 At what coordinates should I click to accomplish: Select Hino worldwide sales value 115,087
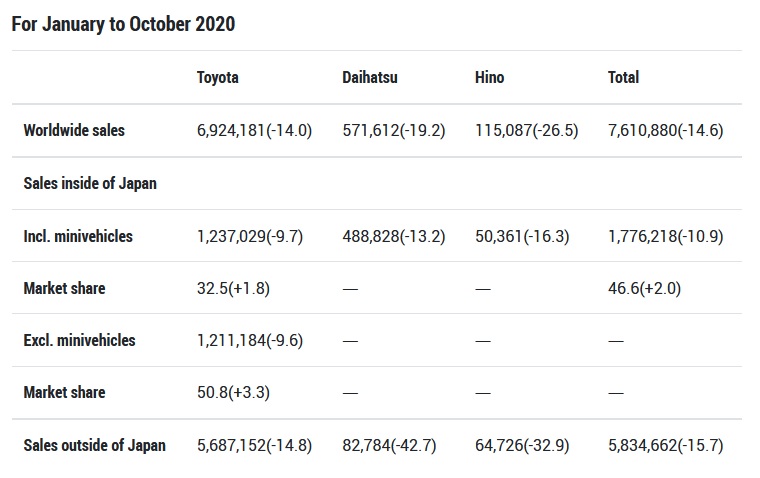[527, 130]
